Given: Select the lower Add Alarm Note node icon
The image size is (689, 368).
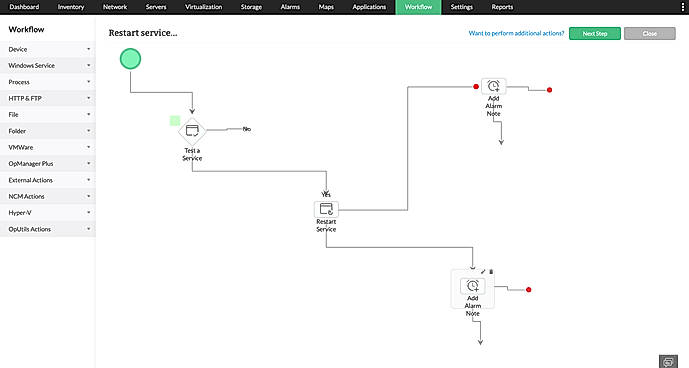Looking at the screenshot, I should click(473, 286).
